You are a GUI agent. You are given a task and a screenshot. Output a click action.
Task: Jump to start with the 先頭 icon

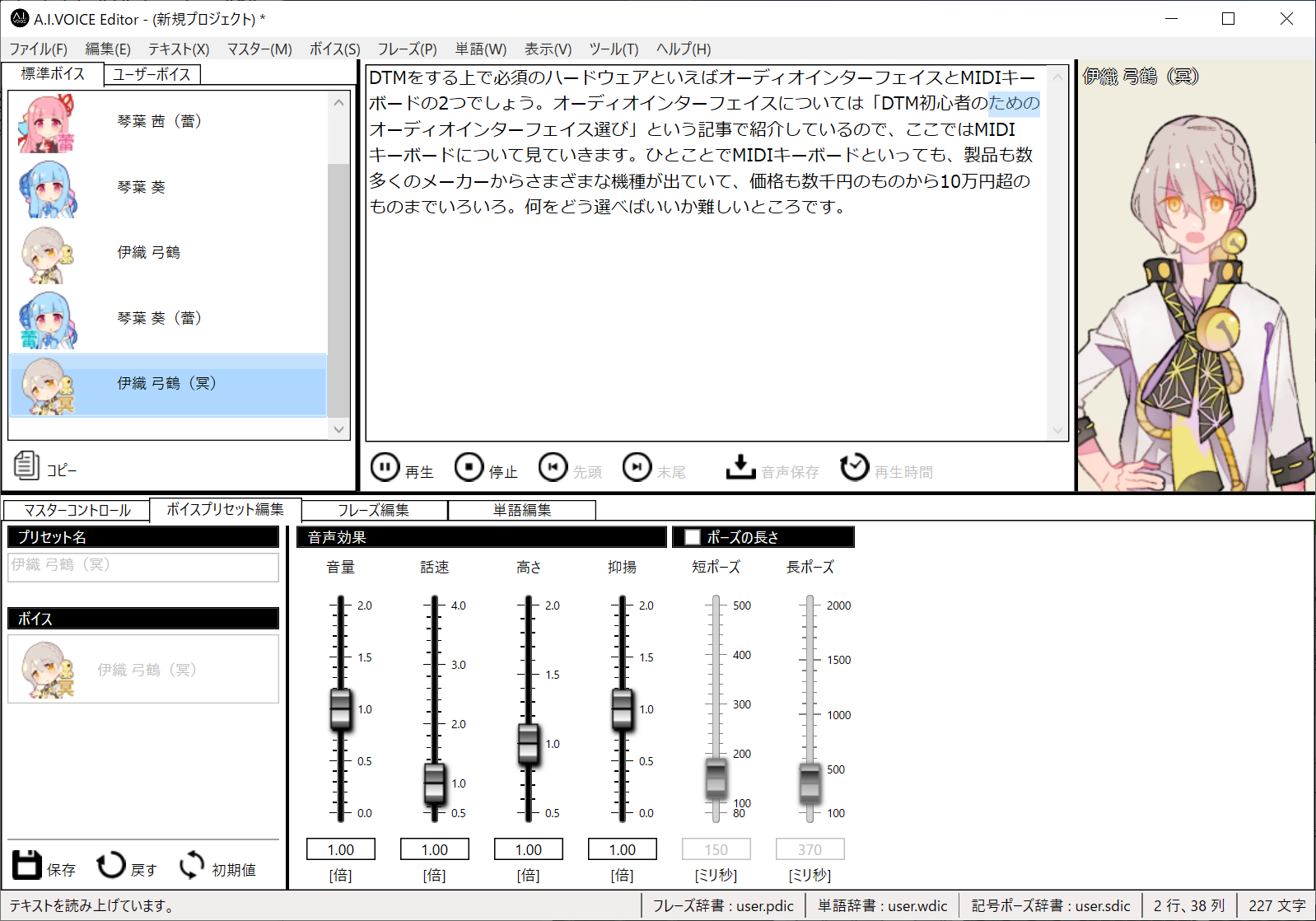(x=553, y=467)
